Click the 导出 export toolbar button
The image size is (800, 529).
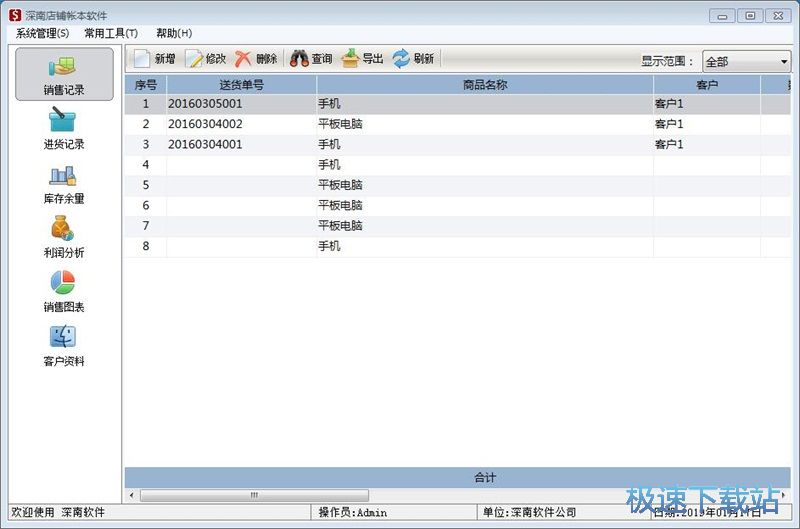click(x=362, y=59)
